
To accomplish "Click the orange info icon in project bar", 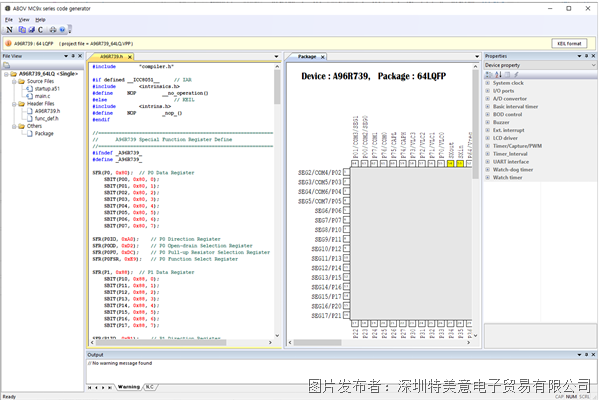I will tap(8, 43).
